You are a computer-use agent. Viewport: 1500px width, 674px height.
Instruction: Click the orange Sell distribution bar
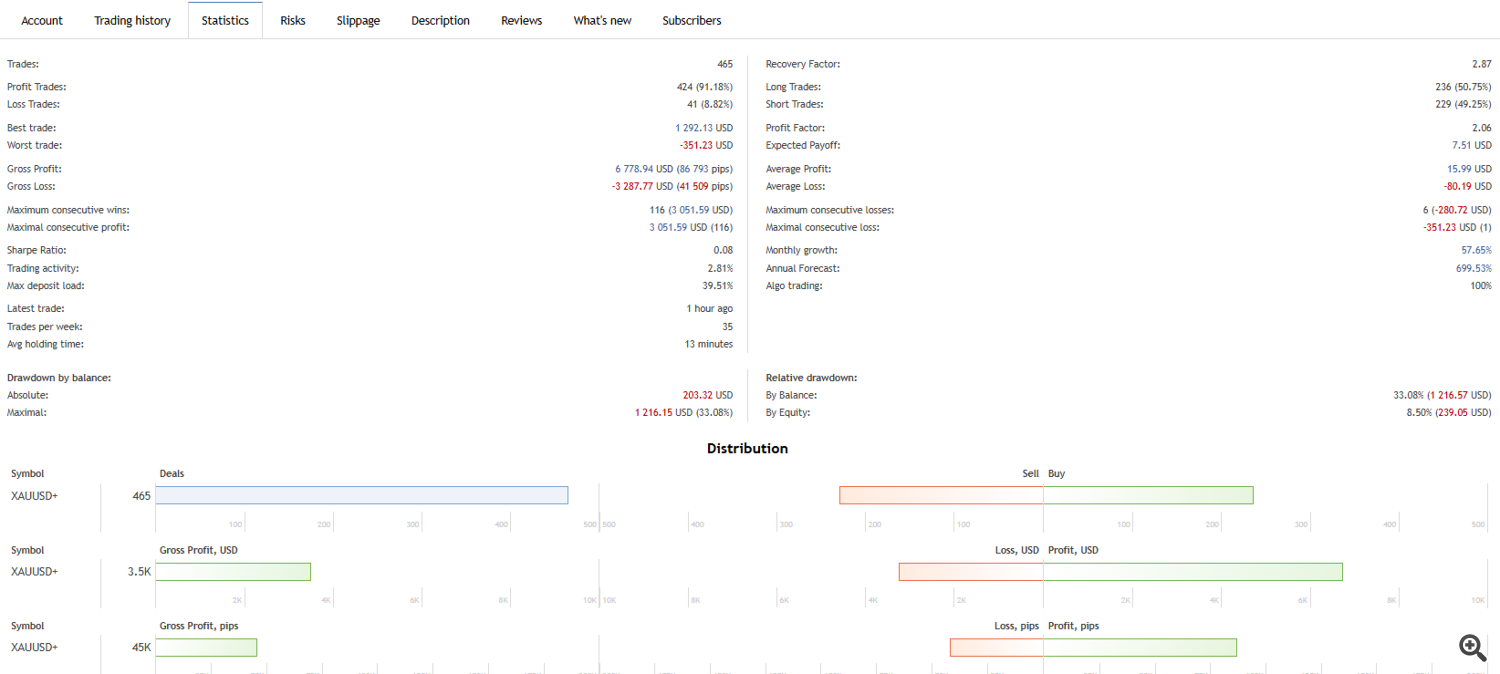[x=941, y=495]
